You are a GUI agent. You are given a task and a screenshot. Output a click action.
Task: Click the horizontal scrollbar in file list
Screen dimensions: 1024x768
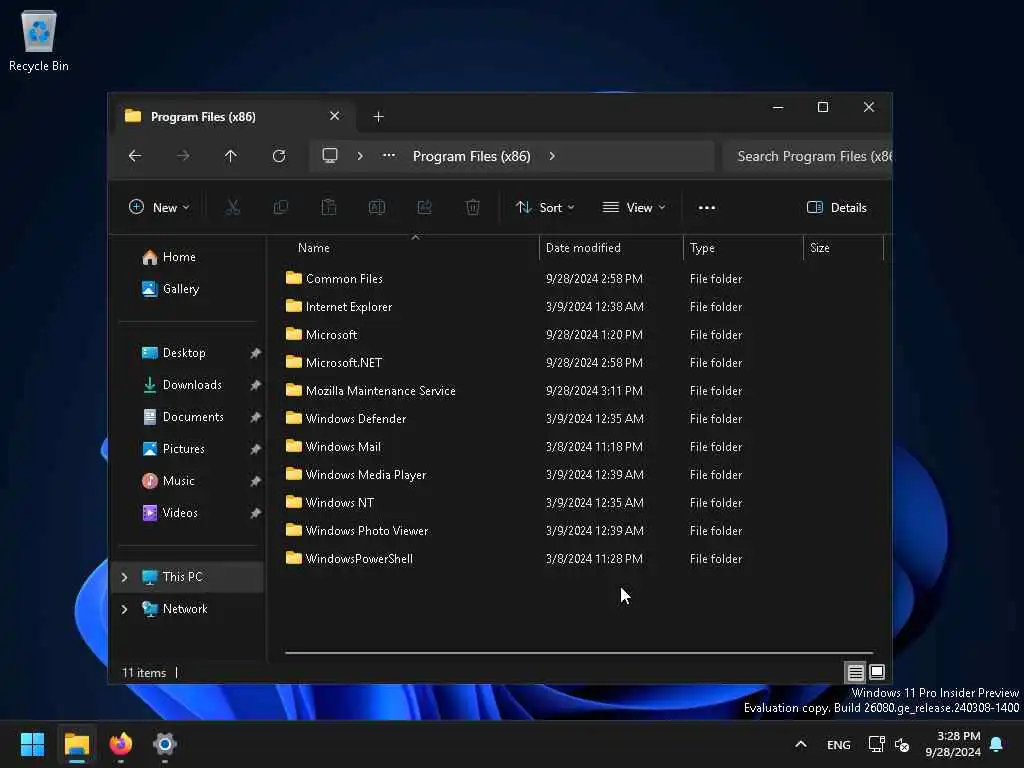579,652
